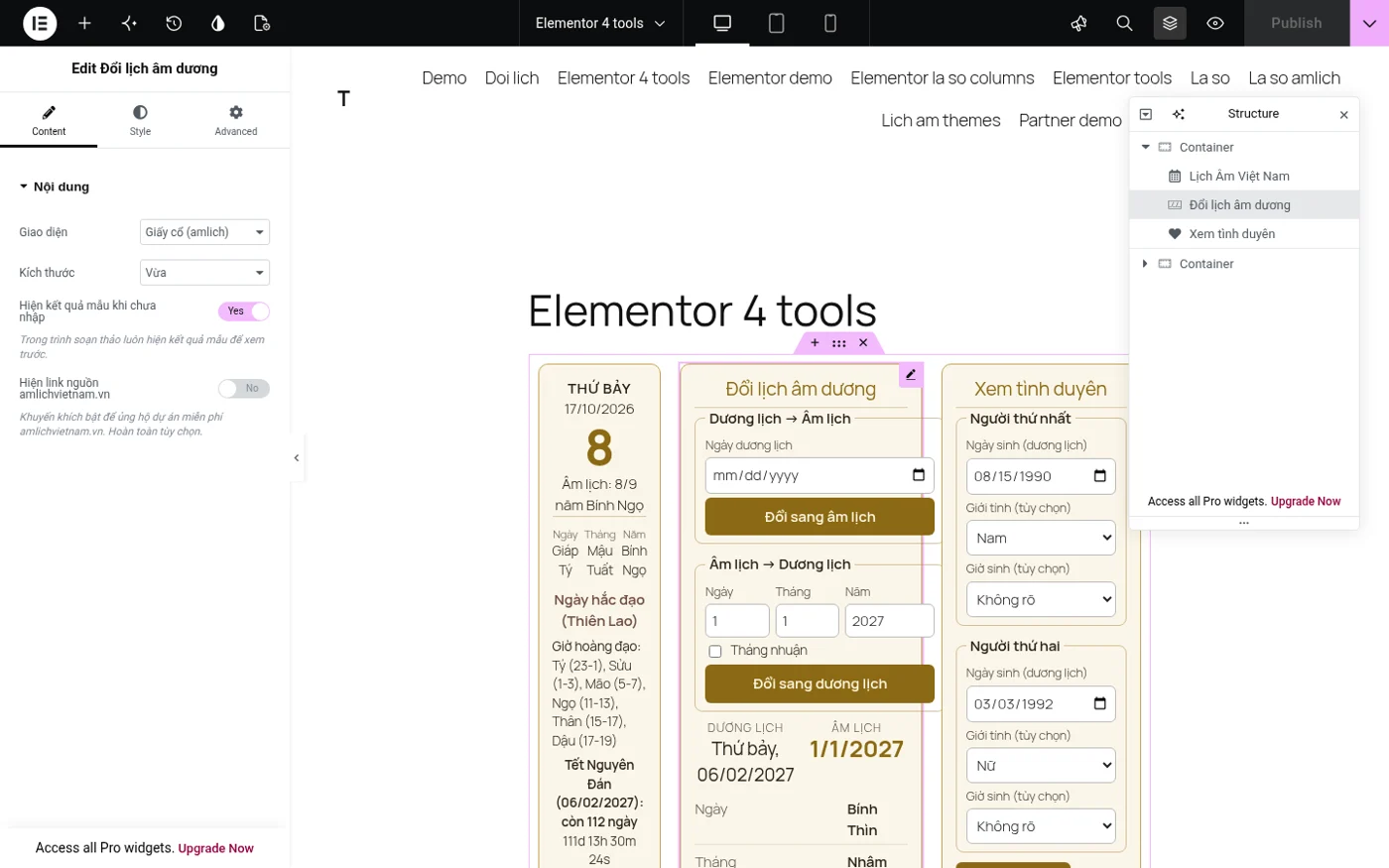Viewport: 1389px width, 868px height.
Task: Collapse the first Container in Structure
Action: coord(1145,147)
